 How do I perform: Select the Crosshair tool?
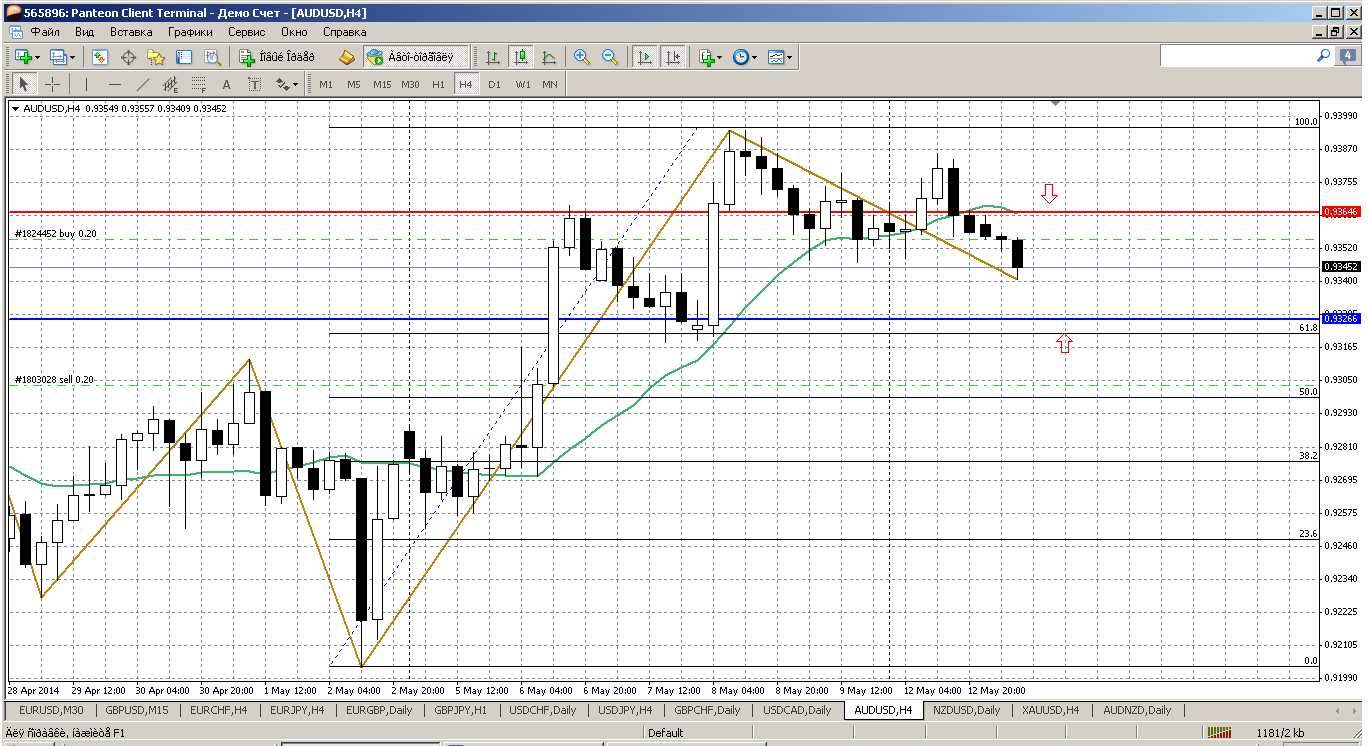point(52,85)
